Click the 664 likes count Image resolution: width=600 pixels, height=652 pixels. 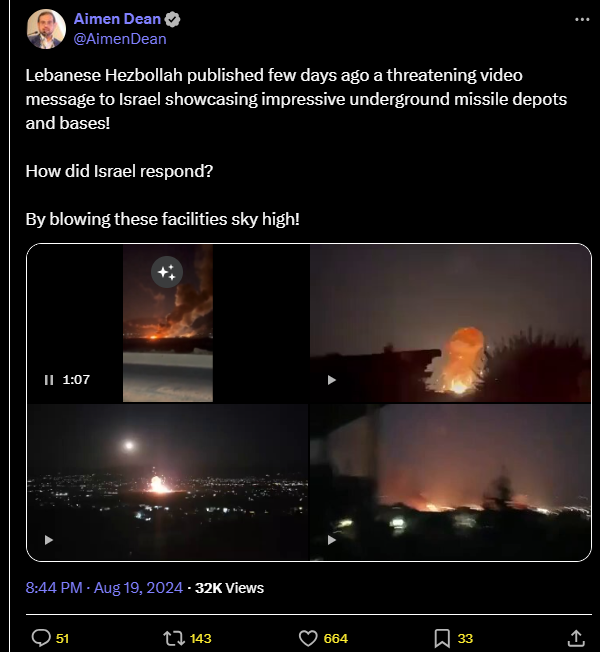point(336,638)
